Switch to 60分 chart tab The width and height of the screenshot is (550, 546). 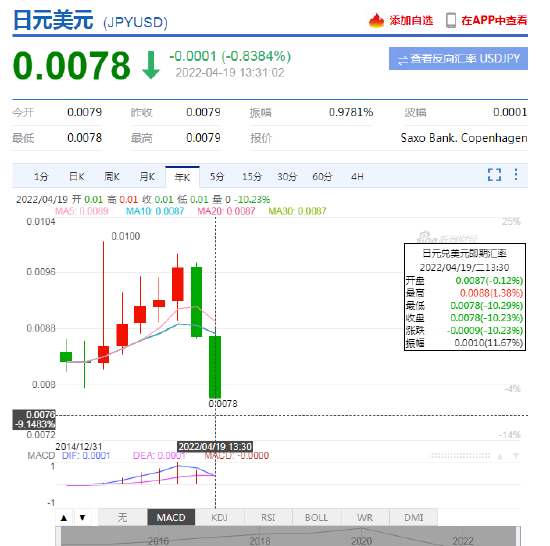[322, 176]
